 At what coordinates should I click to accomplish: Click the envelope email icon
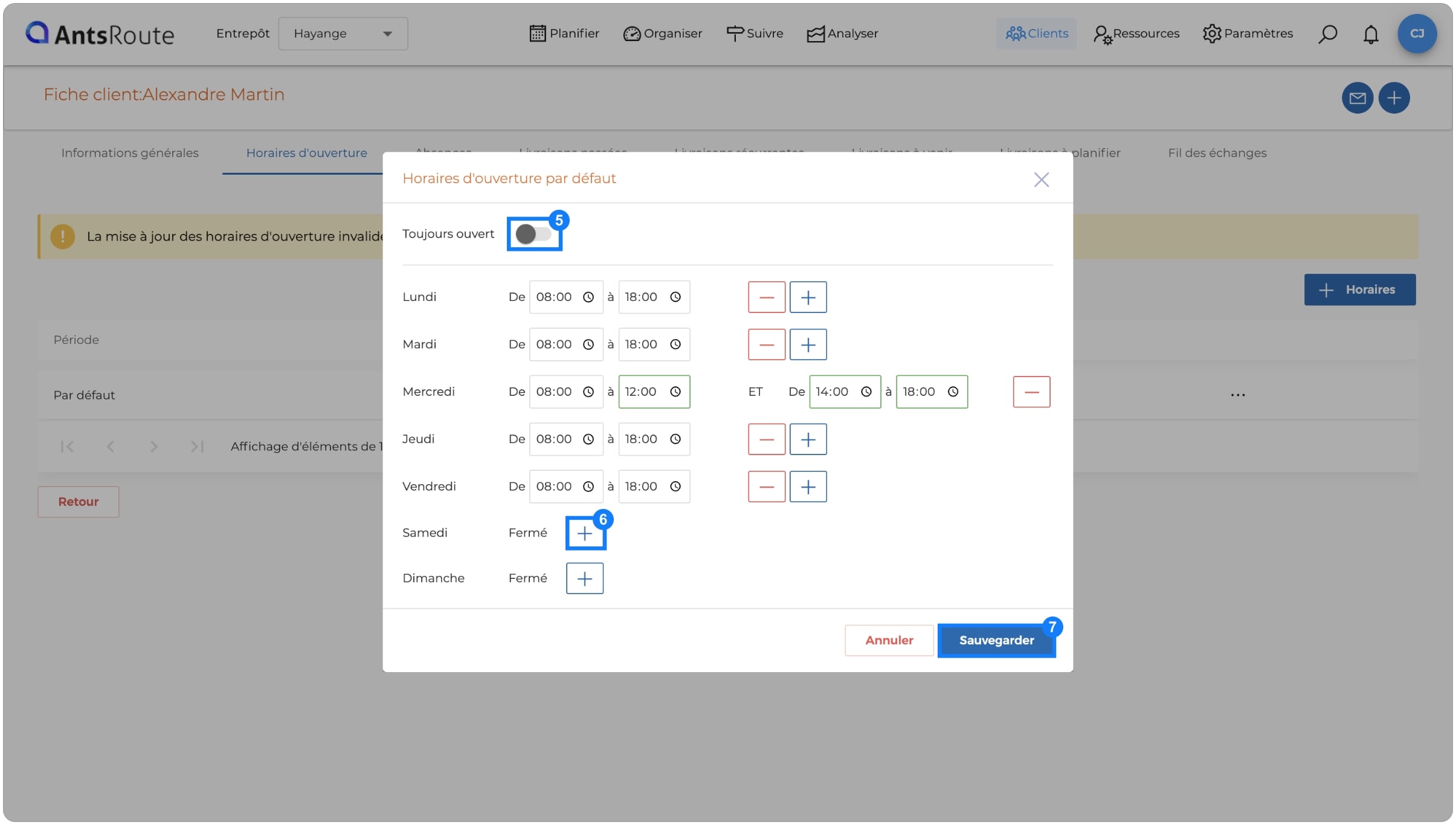pos(1358,98)
